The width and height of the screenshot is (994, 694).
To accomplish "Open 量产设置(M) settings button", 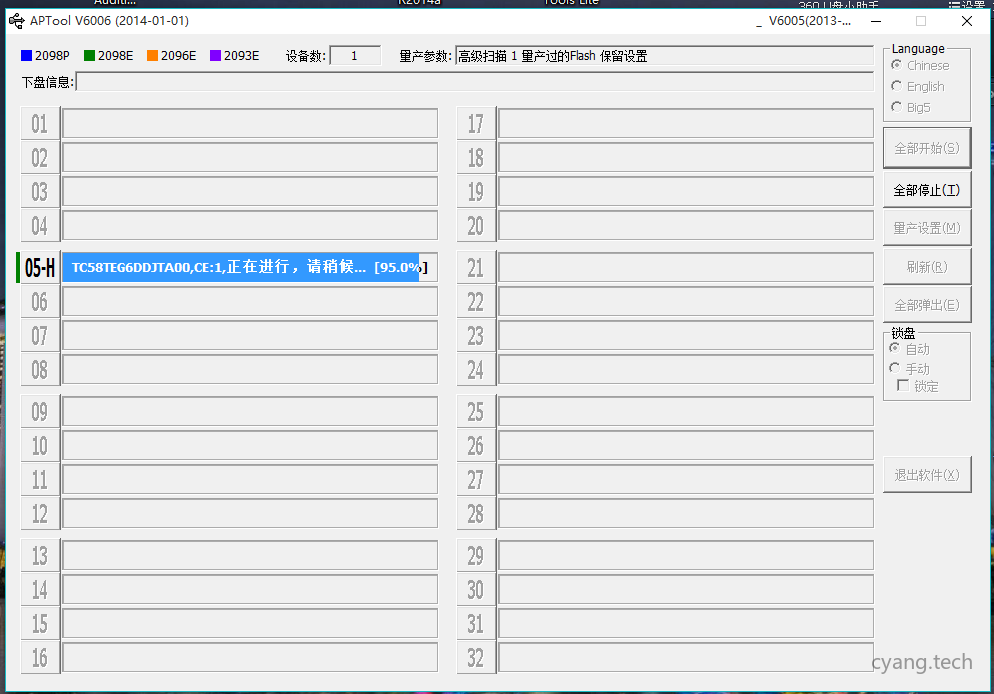I will (927, 228).
